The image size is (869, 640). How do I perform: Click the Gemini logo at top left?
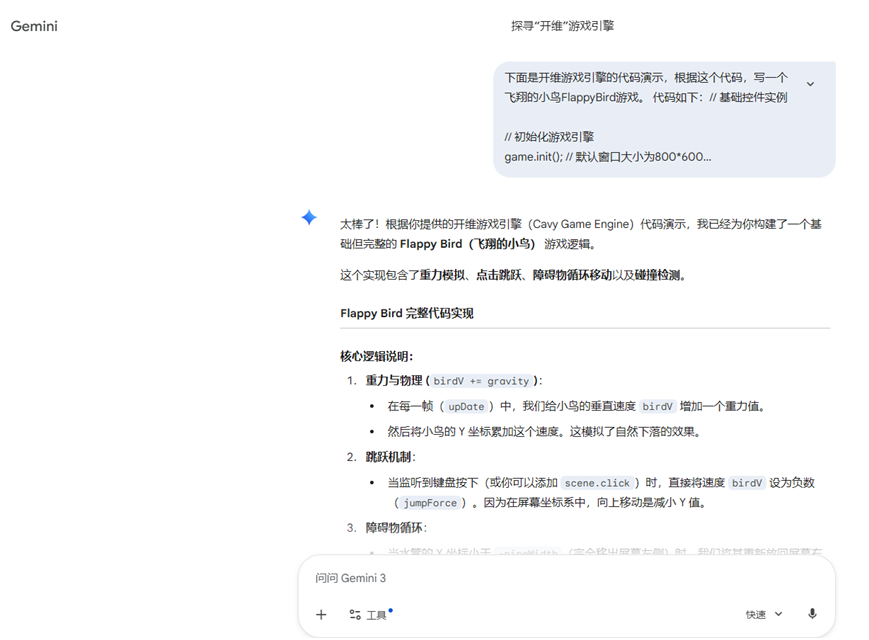coord(33,27)
